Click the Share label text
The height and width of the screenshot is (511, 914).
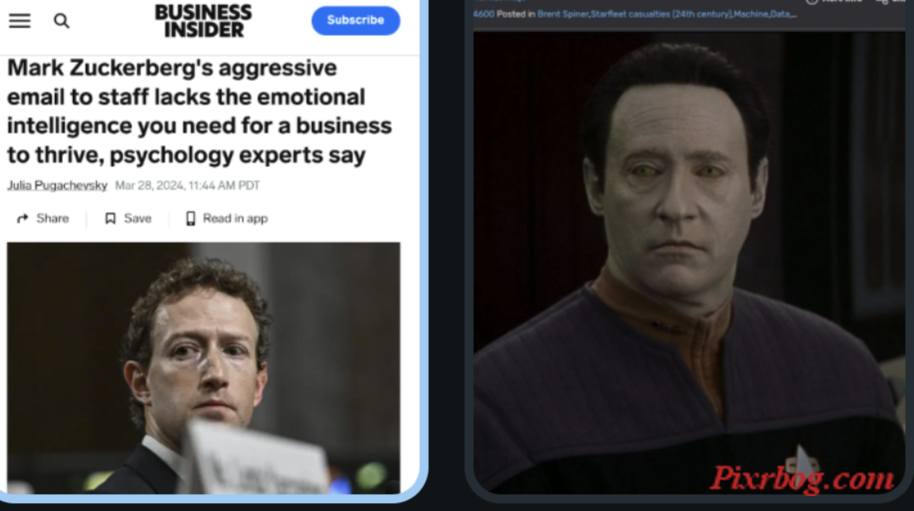[52, 219]
